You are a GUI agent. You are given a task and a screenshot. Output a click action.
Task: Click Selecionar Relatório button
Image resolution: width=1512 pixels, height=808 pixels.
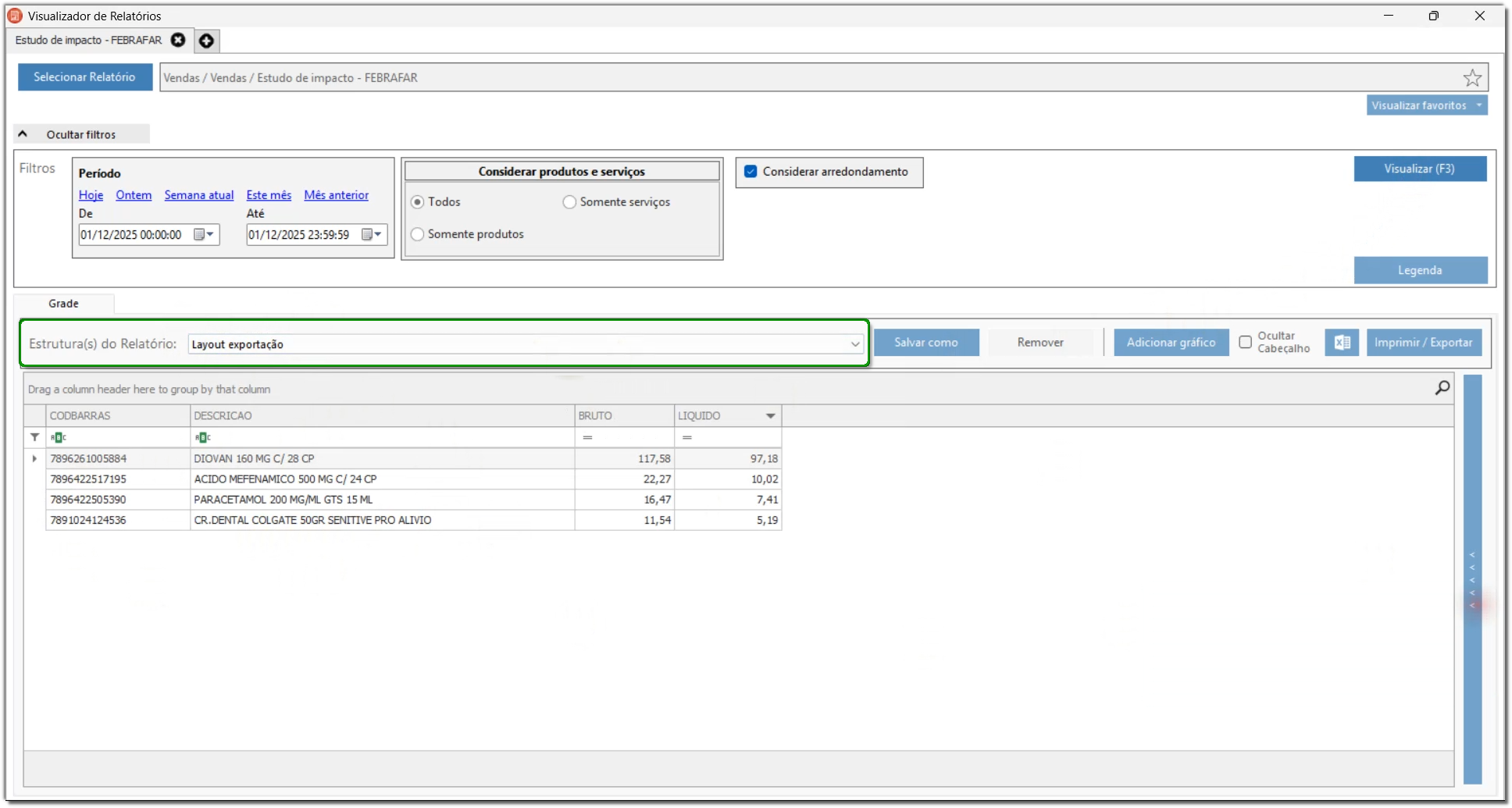pos(85,77)
